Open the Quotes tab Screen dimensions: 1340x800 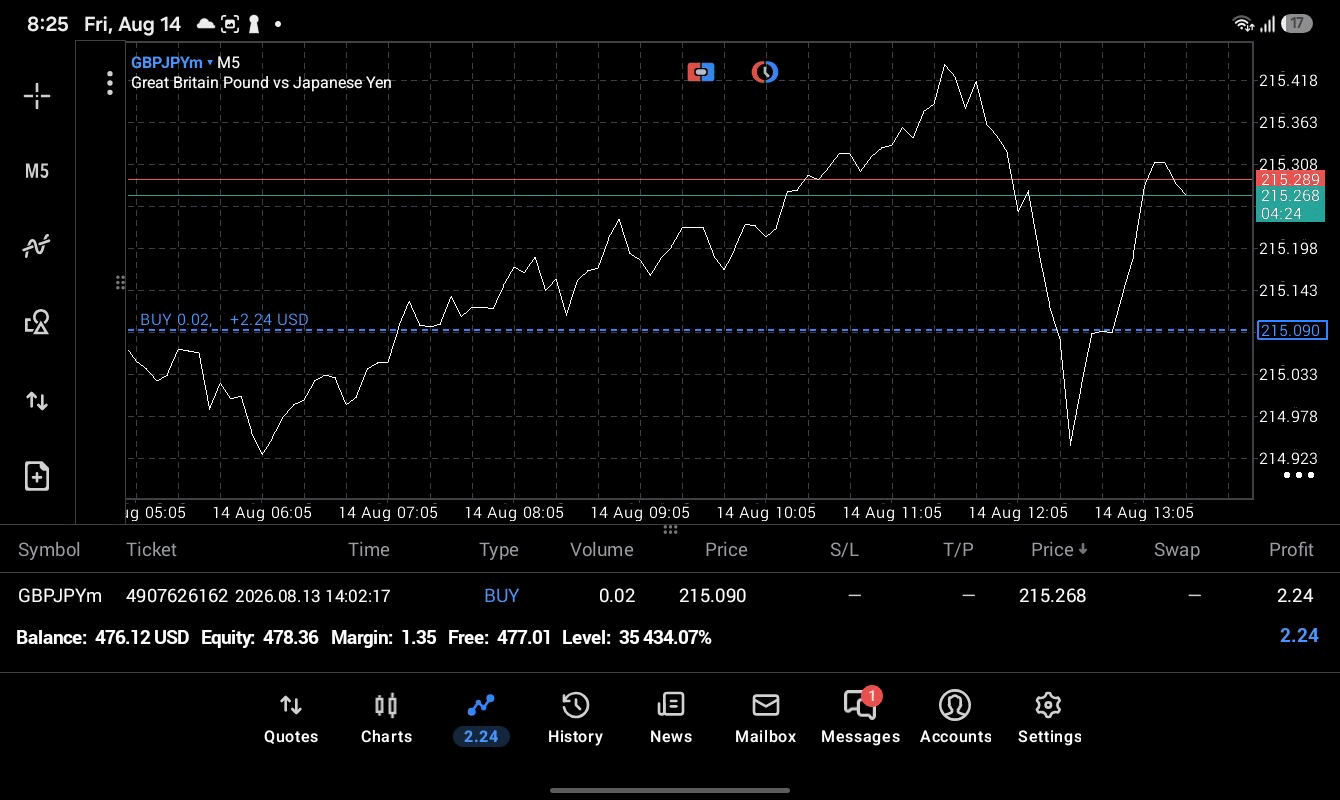tap(291, 719)
